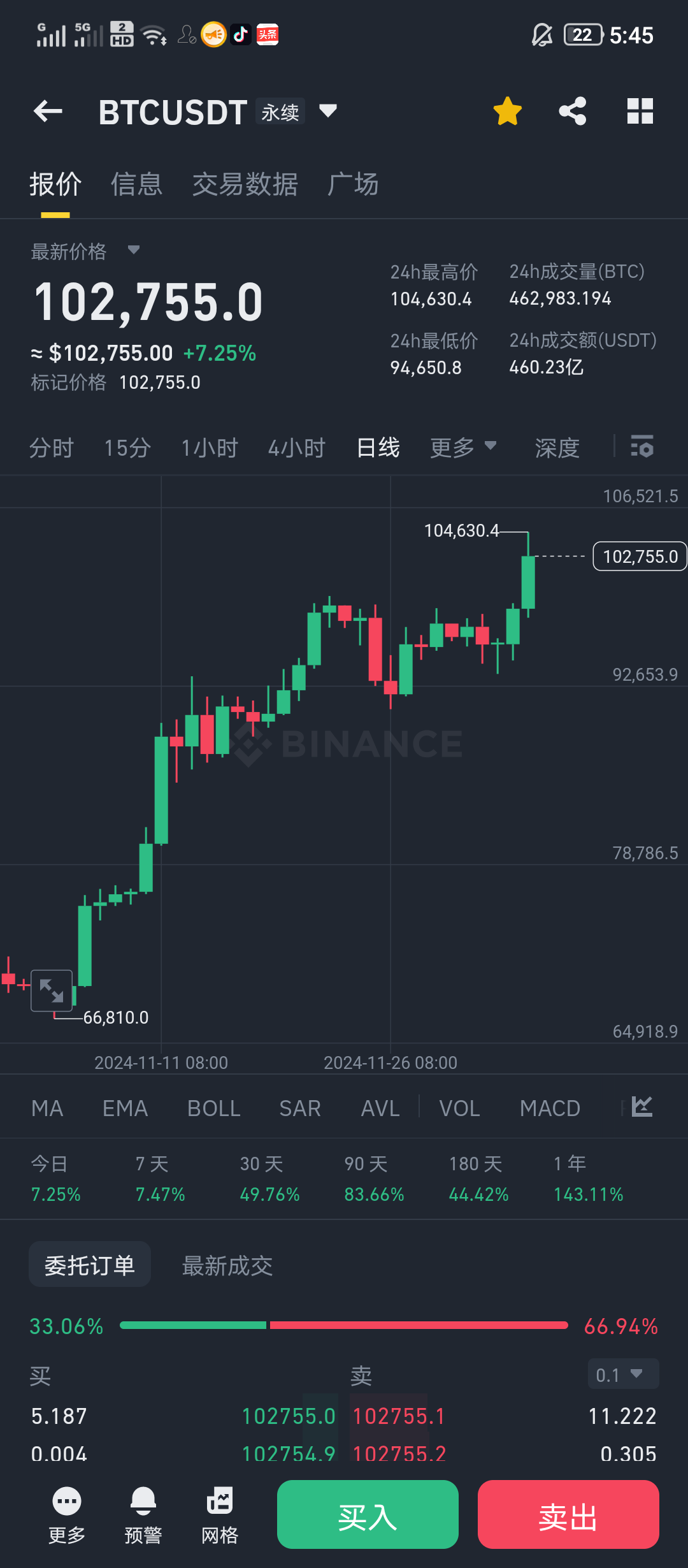
Task: Tap the 1 年 return 143.11%
Action: [x=589, y=1194]
